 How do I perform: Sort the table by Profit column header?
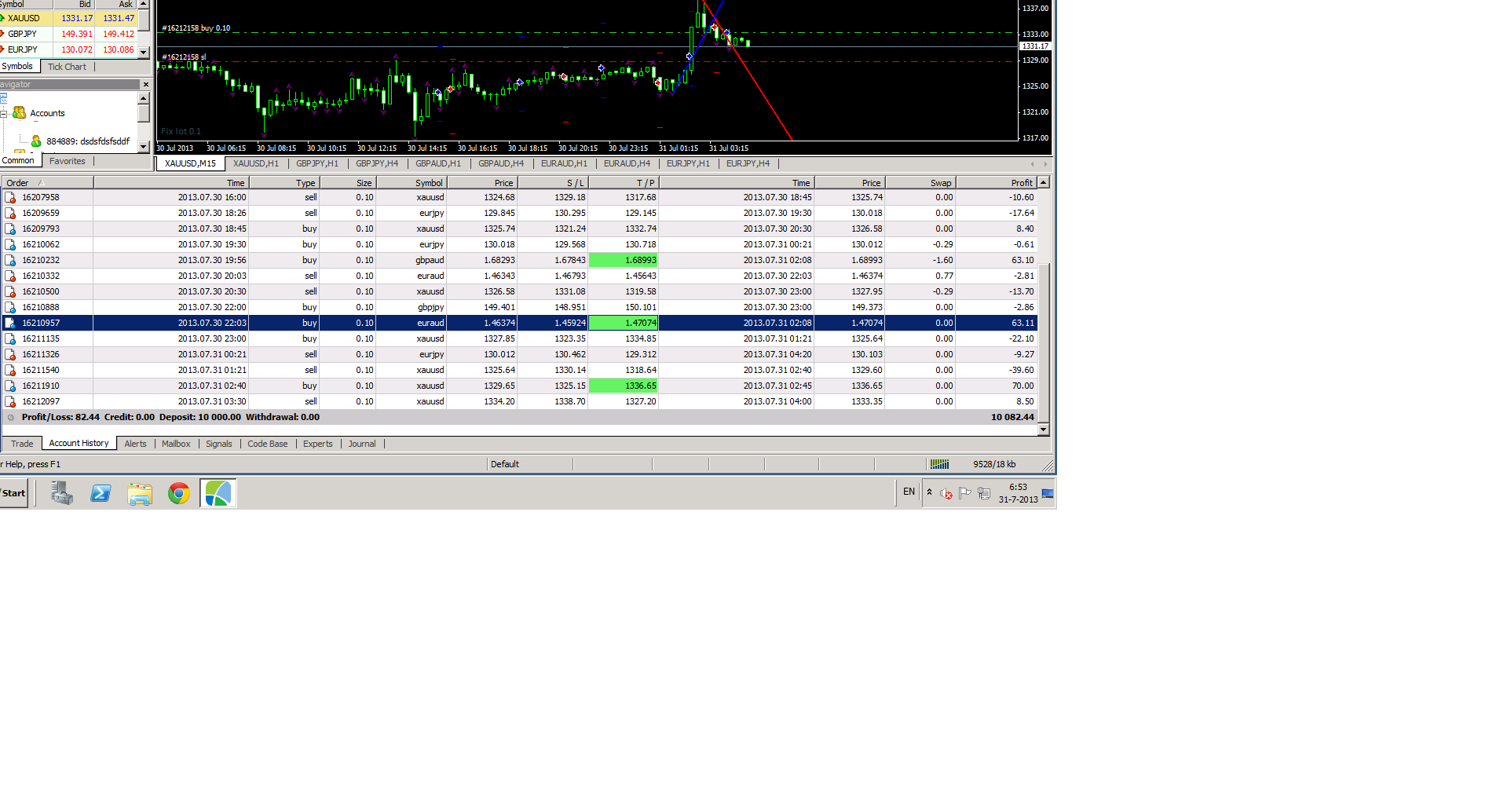996,183
